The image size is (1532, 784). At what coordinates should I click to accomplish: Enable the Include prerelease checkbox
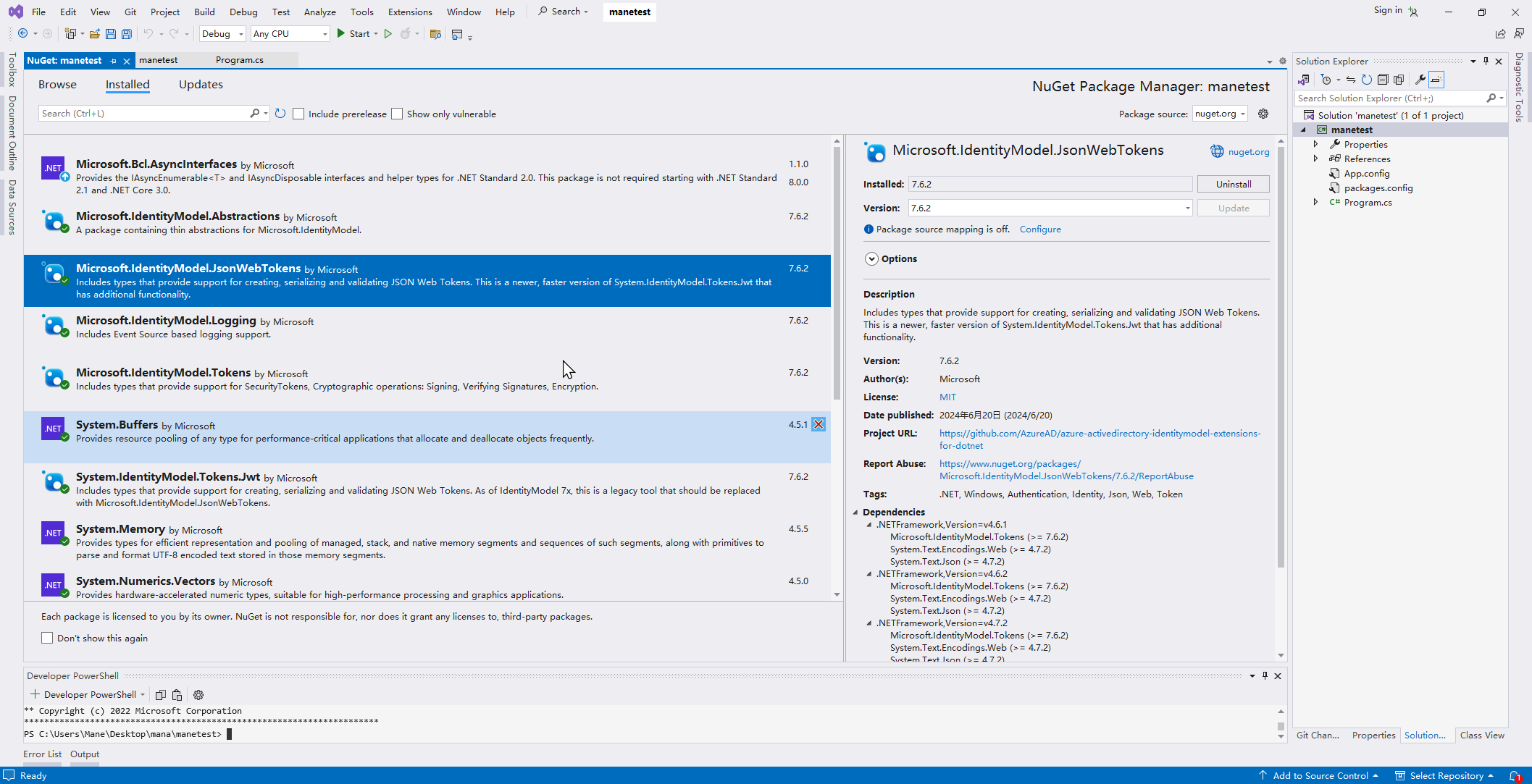coord(298,114)
